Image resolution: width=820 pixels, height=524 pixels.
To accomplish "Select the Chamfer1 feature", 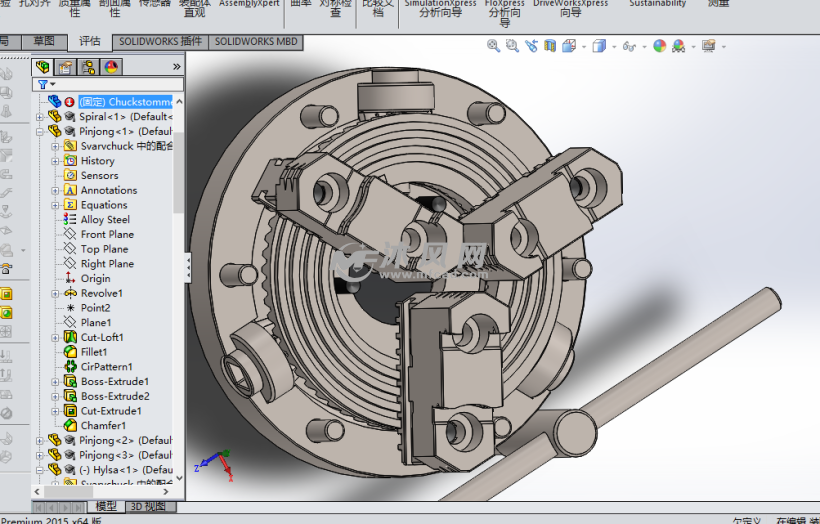I will tap(103, 426).
